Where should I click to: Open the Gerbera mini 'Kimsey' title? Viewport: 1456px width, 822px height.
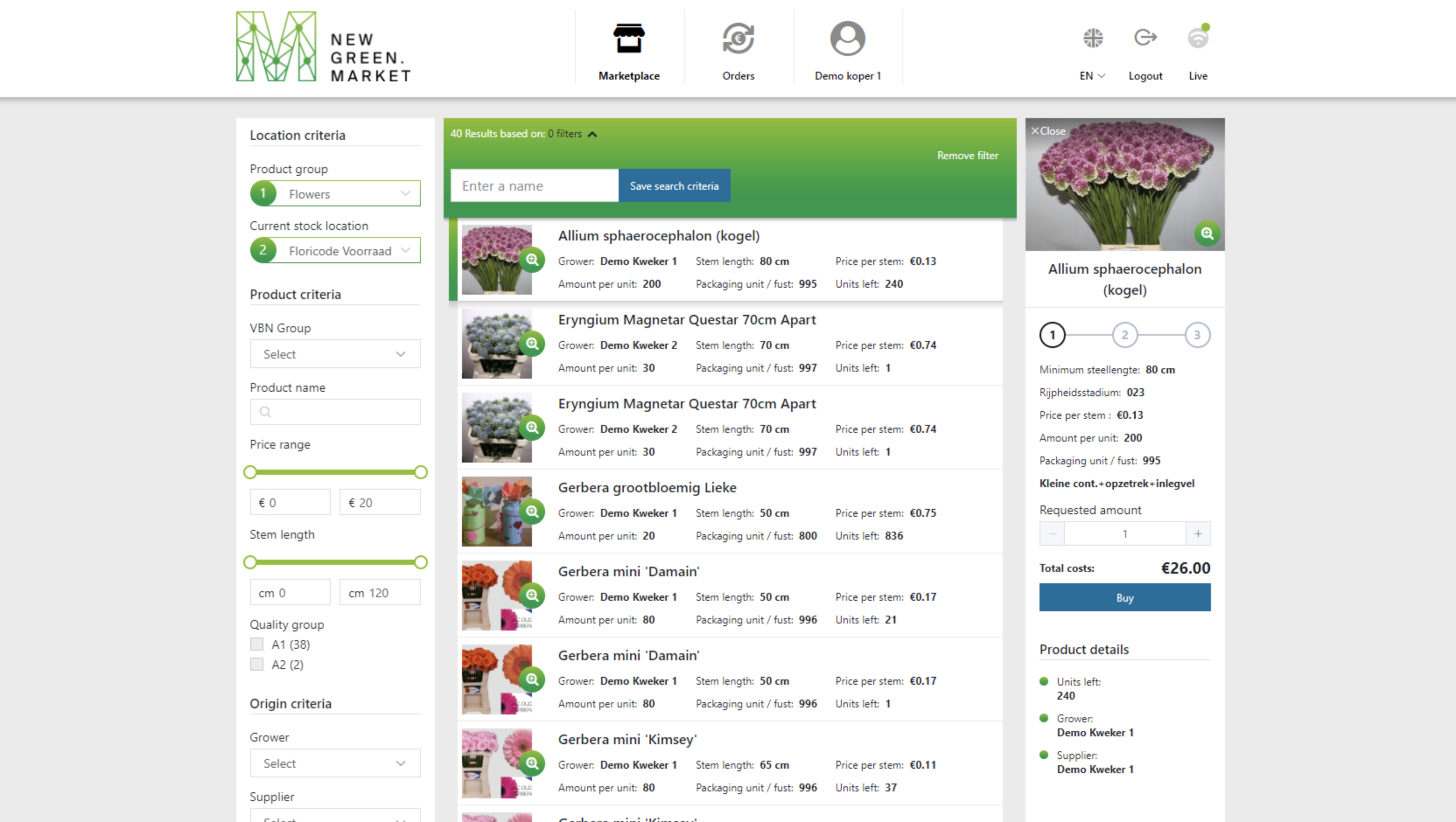coord(627,739)
